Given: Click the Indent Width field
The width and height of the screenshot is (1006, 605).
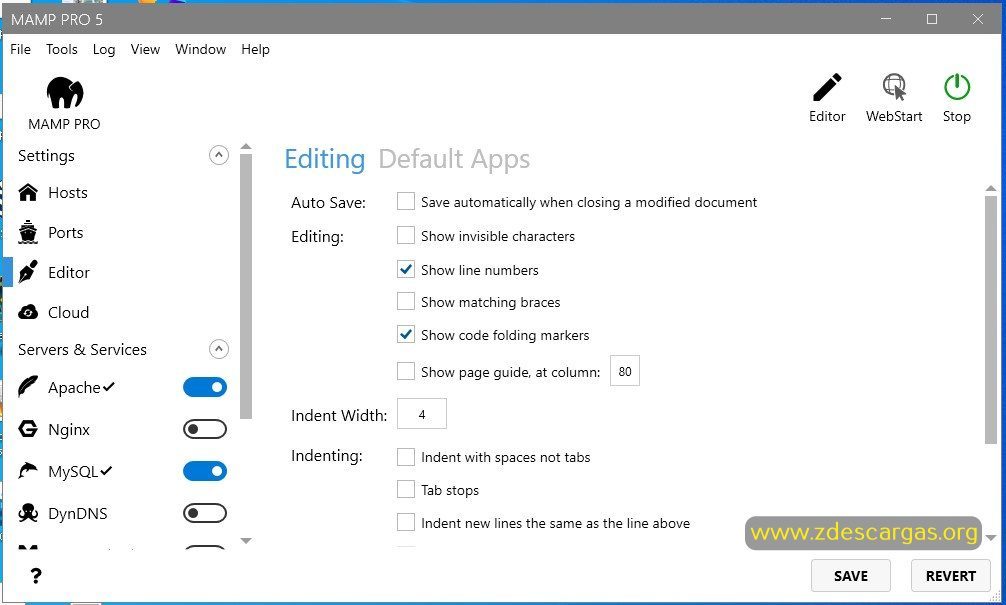Looking at the screenshot, I should click(x=422, y=414).
